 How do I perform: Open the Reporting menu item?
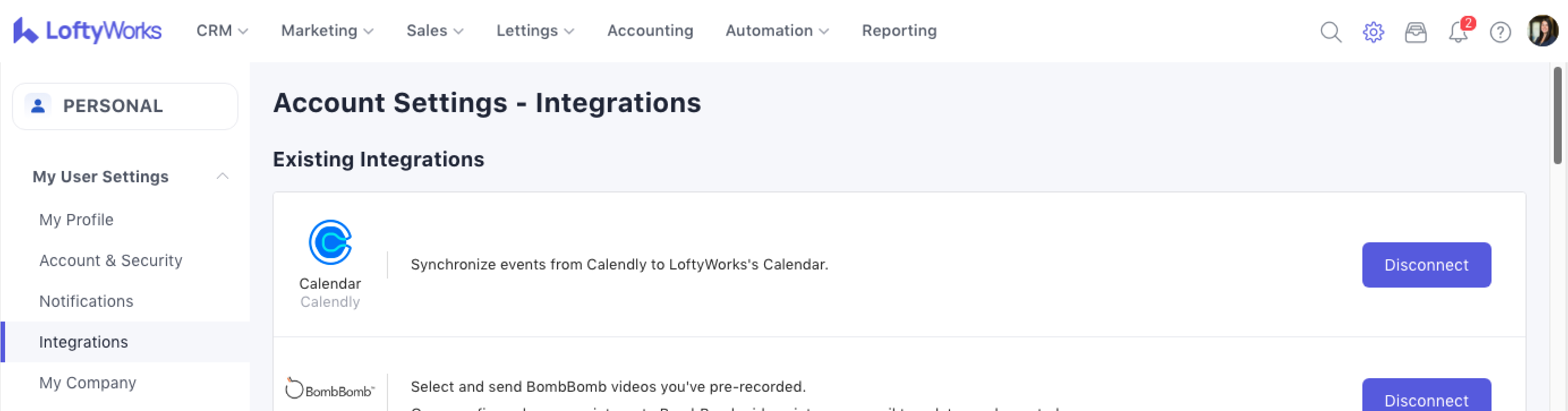tap(899, 31)
